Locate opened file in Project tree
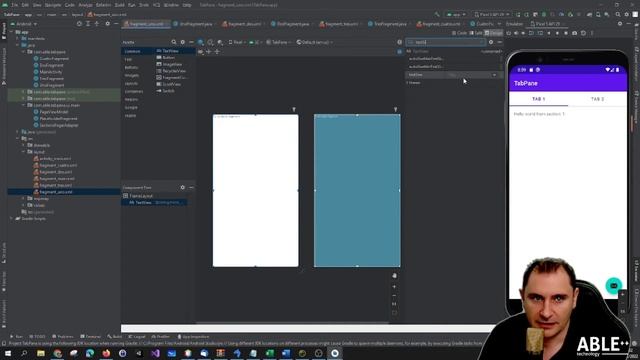Viewport: 640px width, 360px height. 79,24
